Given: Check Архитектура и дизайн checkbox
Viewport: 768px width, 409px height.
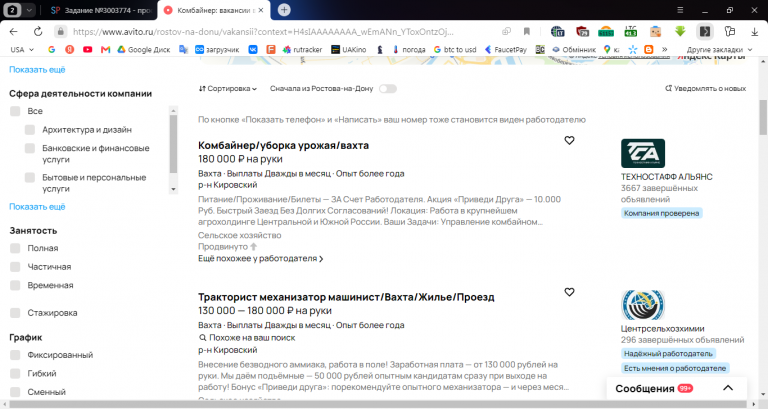Looking at the screenshot, I should (30, 130).
